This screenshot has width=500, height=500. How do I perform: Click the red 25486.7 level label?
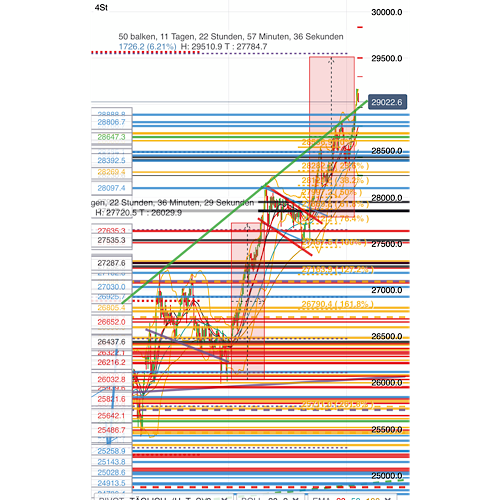point(111,430)
